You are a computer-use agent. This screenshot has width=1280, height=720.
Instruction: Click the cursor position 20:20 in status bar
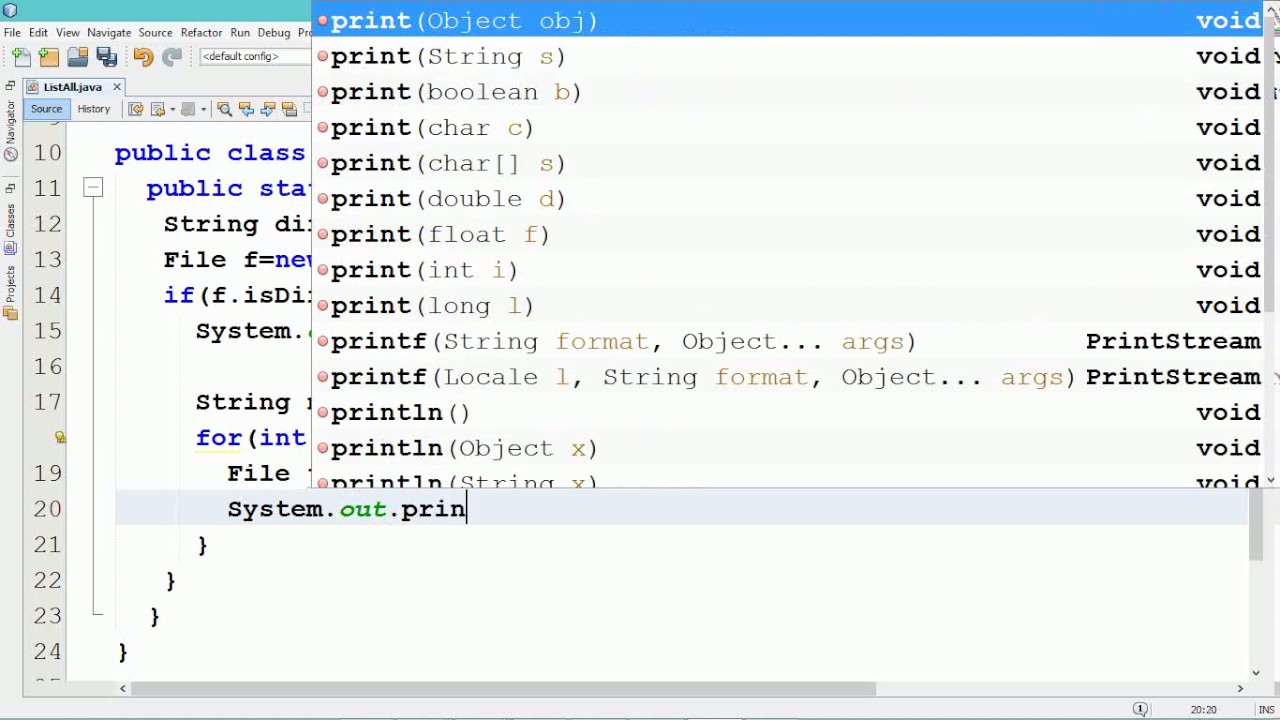[x=1204, y=710]
